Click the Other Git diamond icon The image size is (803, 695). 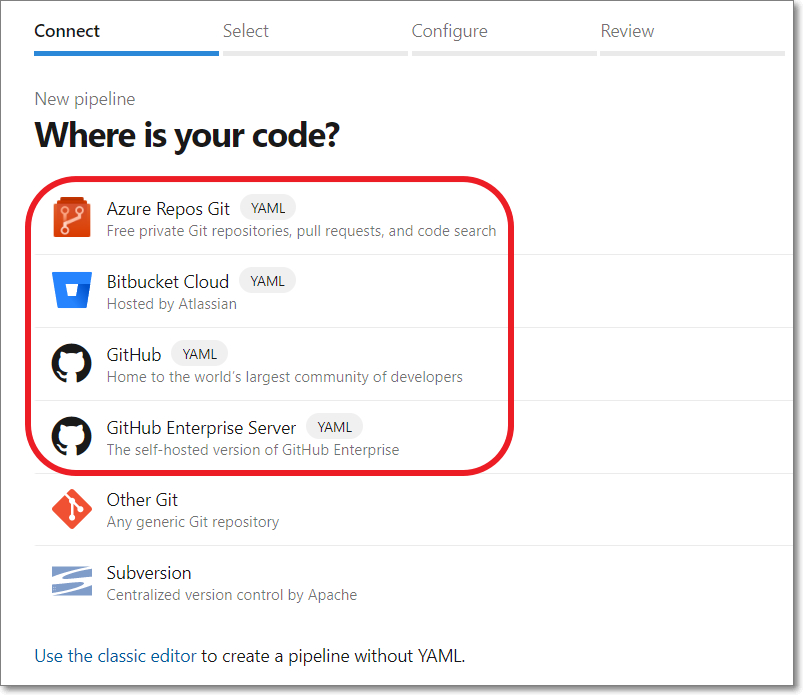coord(72,509)
